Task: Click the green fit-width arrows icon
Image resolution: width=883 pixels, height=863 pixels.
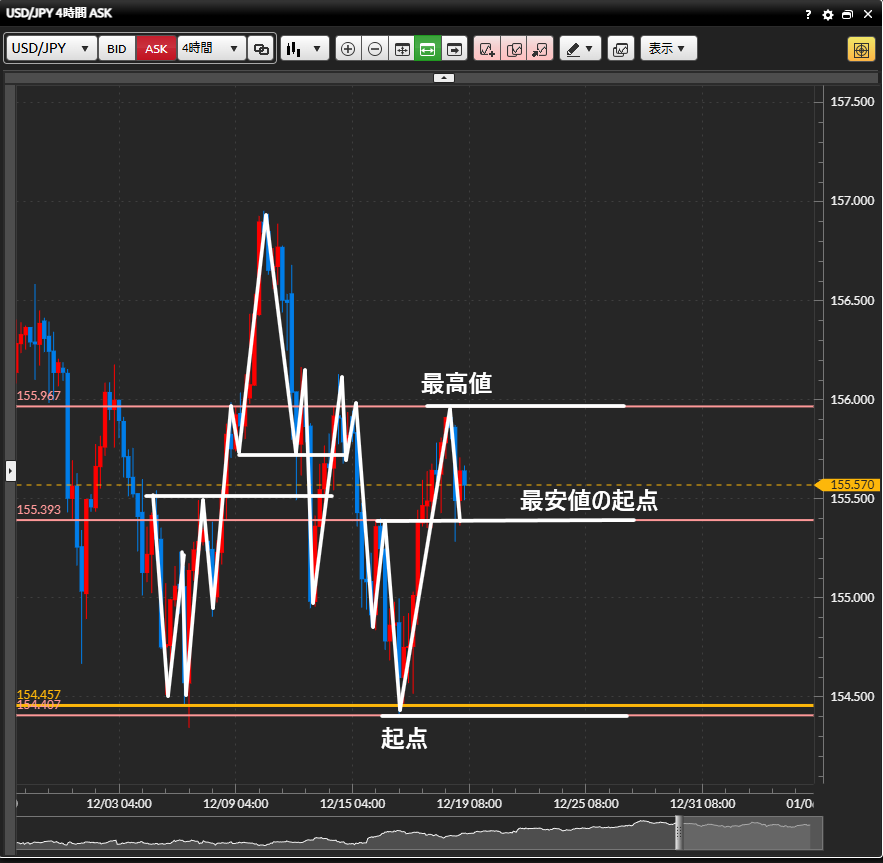Action: click(x=428, y=49)
